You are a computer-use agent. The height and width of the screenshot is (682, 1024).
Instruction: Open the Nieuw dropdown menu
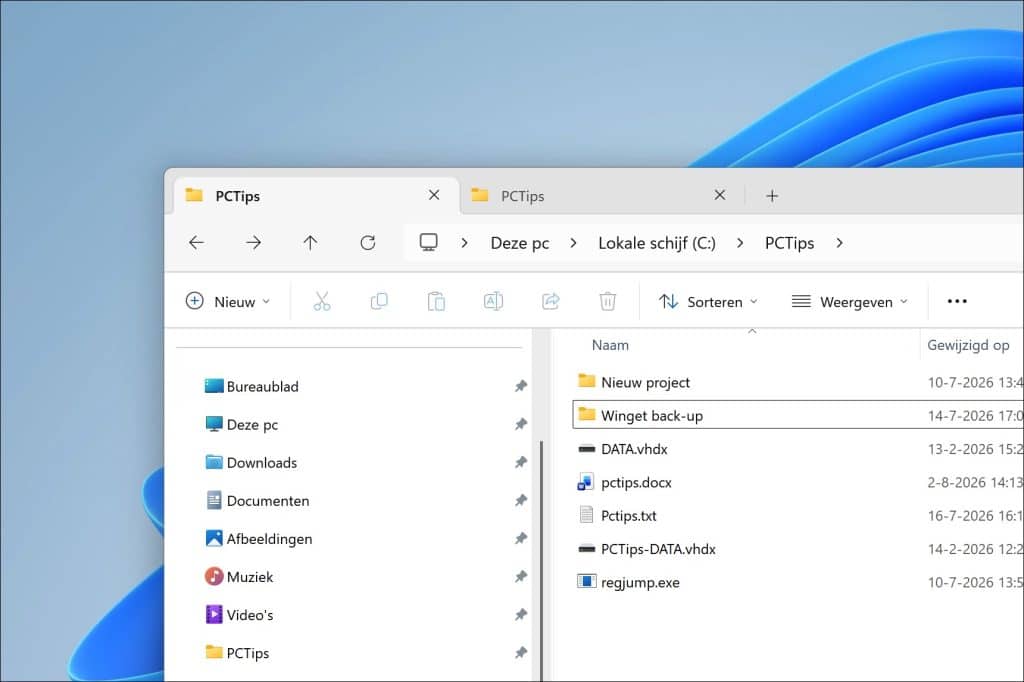tap(228, 301)
